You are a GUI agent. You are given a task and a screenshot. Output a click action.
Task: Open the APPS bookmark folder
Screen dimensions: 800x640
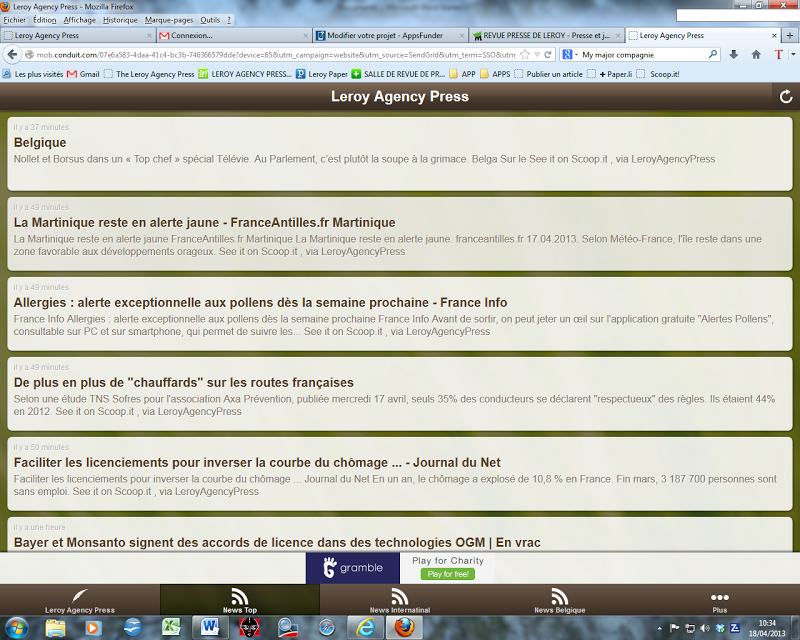coord(495,74)
